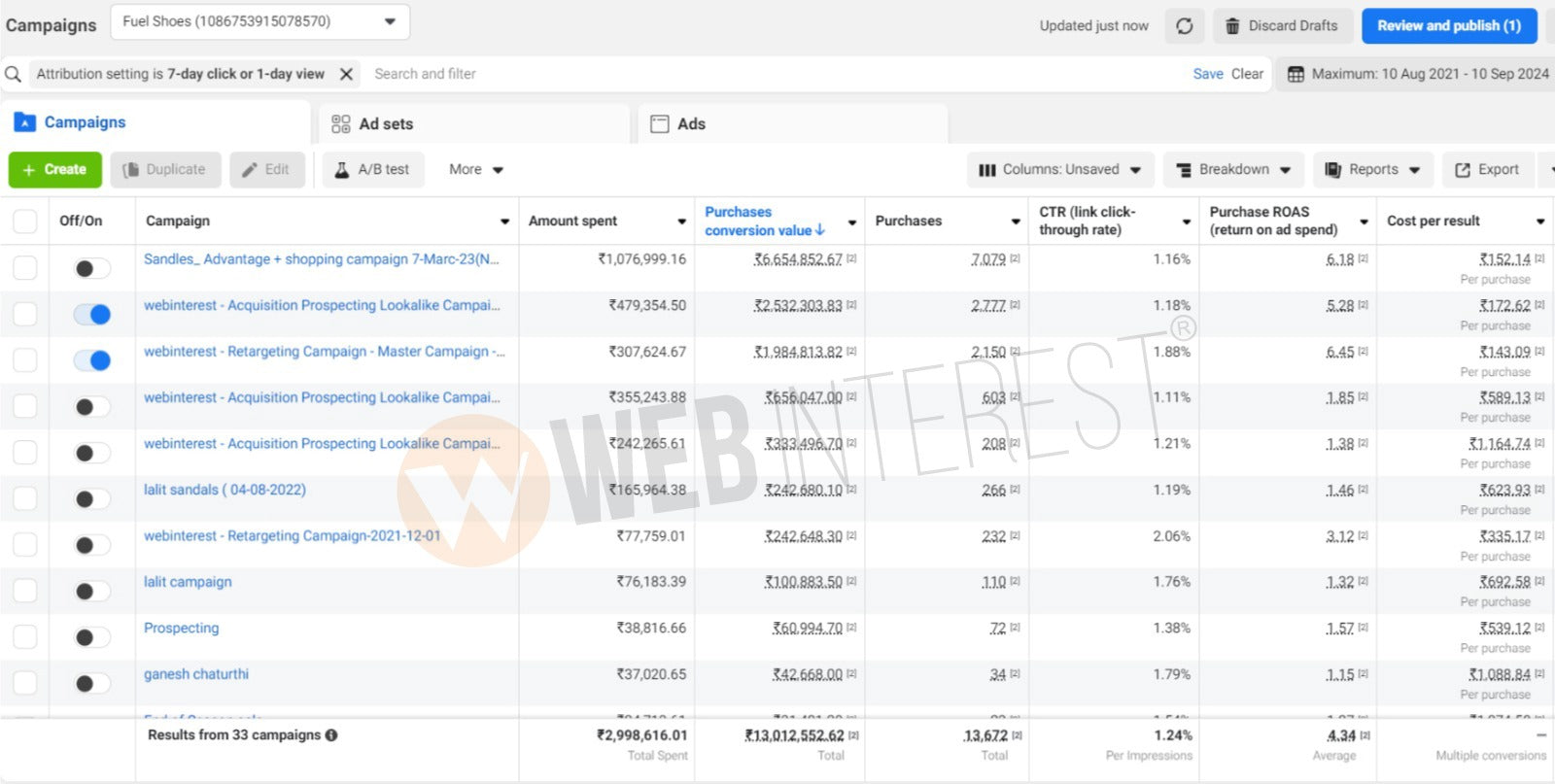Open the Columns: Unsaved dropdown
Viewport: 1555px width, 784px height.
[x=1060, y=169]
